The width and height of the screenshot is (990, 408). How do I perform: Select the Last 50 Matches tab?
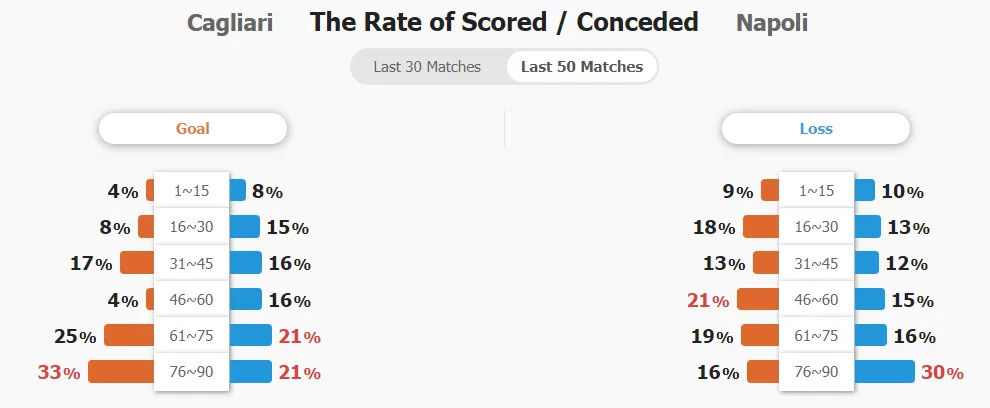pos(581,67)
